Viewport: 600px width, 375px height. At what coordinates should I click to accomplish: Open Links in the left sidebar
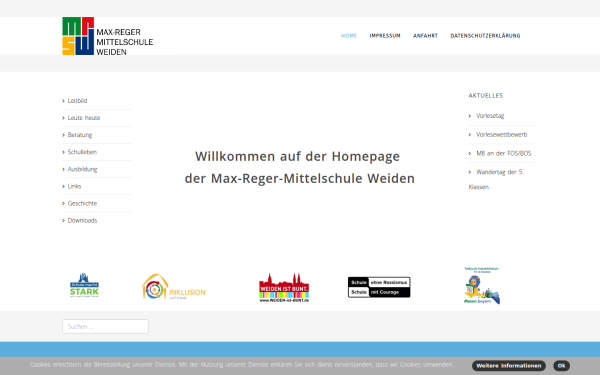click(x=74, y=186)
